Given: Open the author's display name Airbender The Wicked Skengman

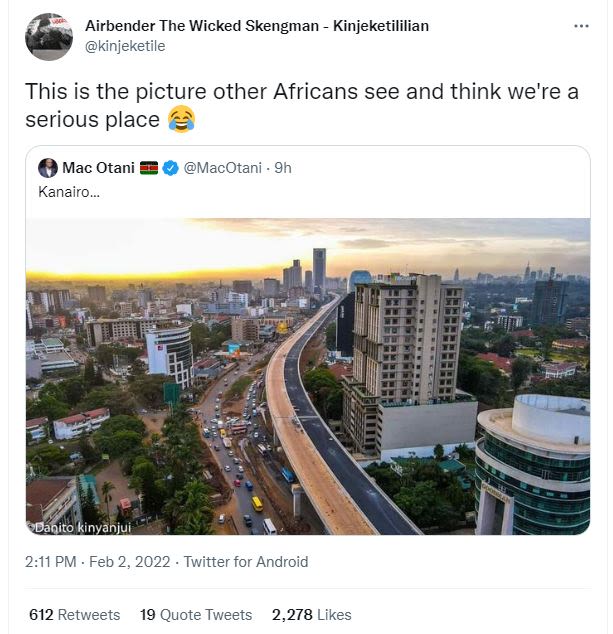Looking at the screenshot, I should 257,26.
